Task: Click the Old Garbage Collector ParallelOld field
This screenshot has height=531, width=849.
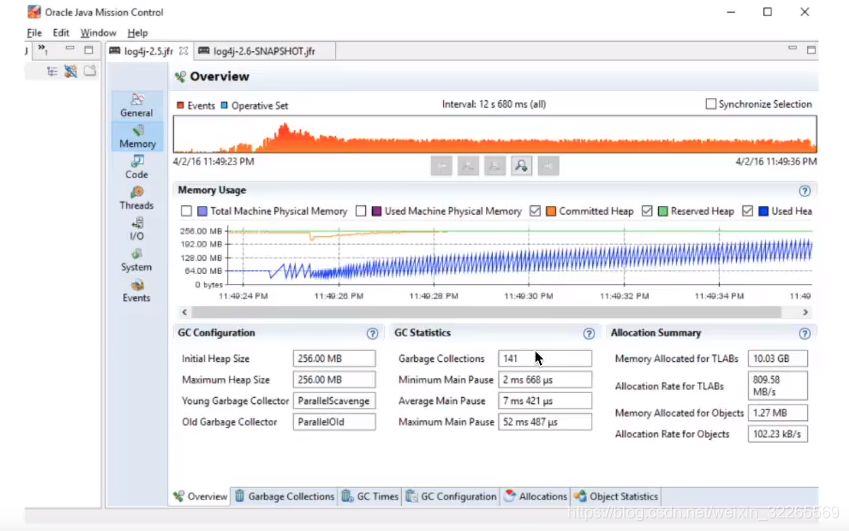Action: [x=334, y=422]
